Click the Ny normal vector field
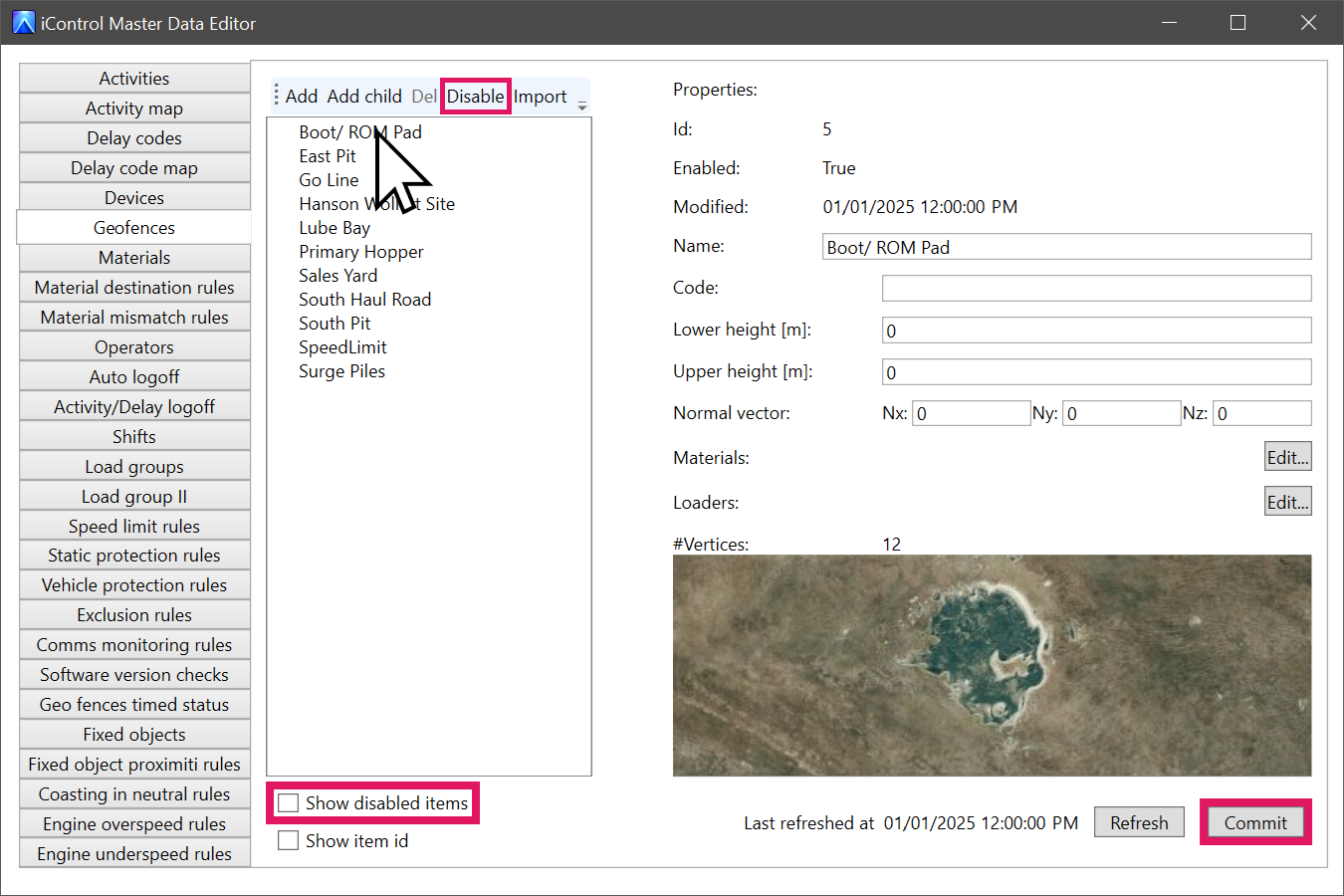This screenshot has width=1344, height=896. (x=1121, y=413)
